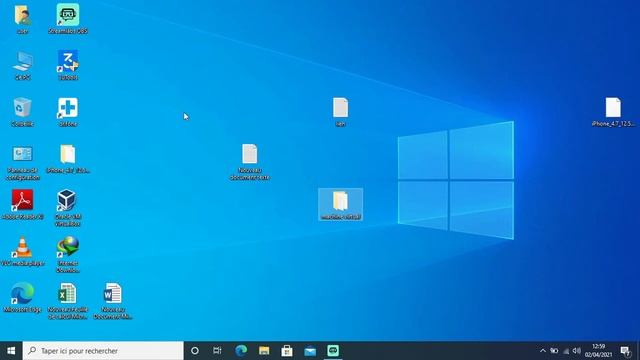This screenshot has width=640, height=360.
Task: Select the Panneau de configuration icon
Action: click(x=23, y=162)
